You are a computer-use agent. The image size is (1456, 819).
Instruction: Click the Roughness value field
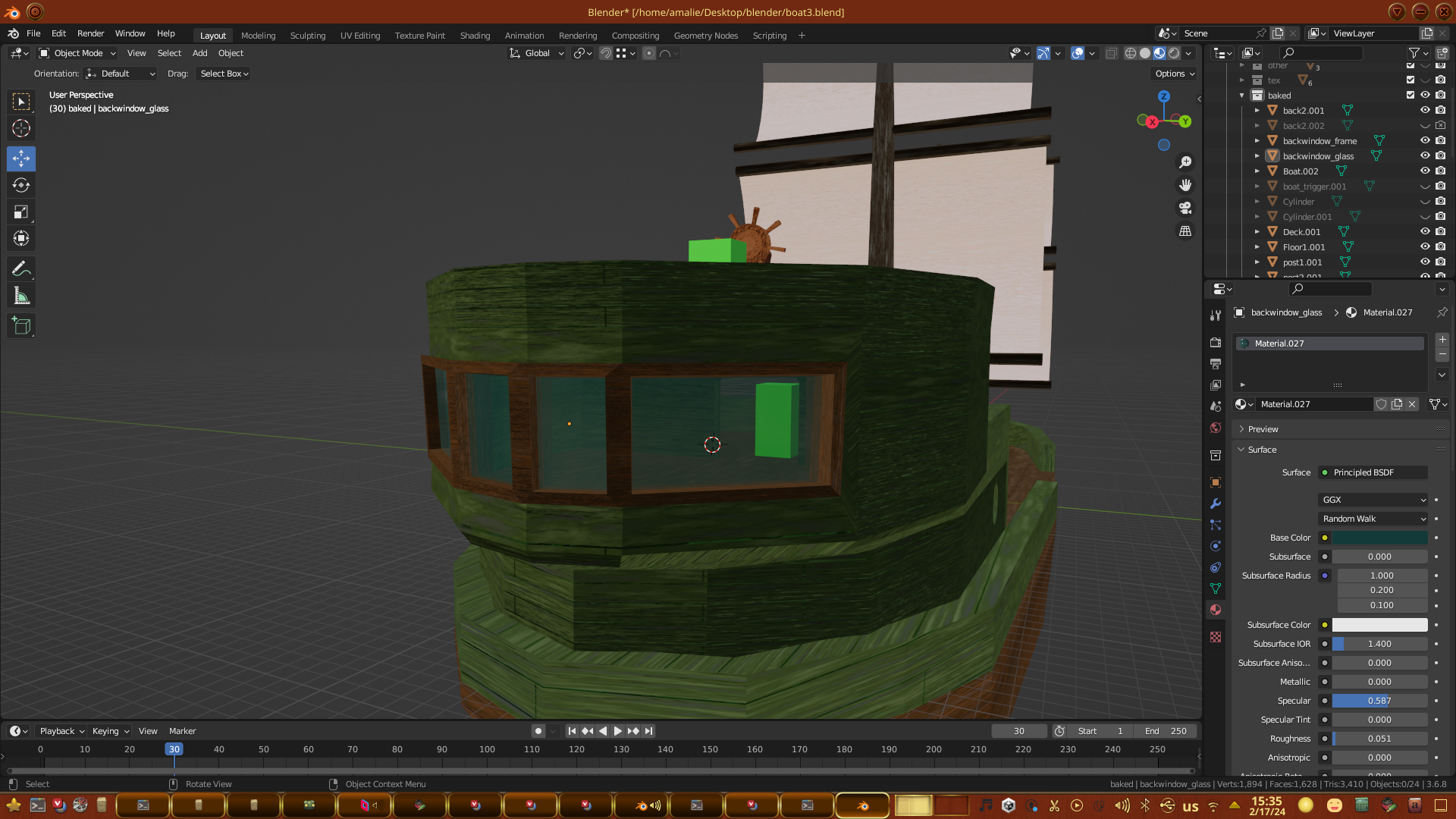pos(1379,739)
